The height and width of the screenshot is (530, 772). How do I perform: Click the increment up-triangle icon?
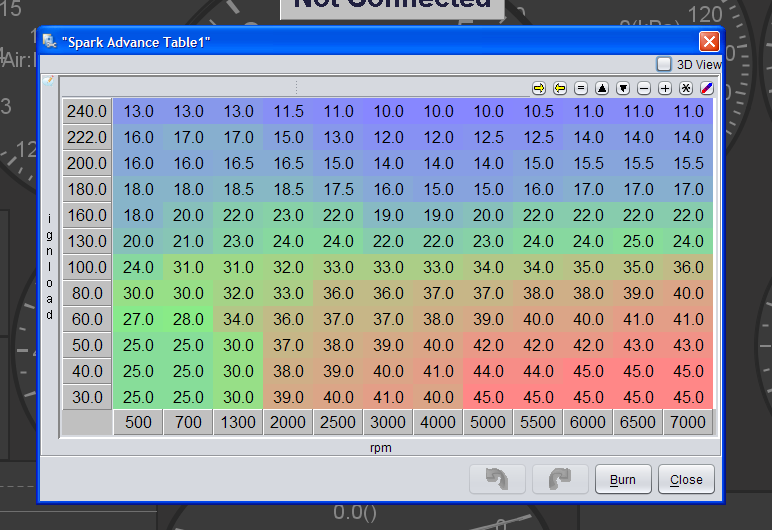[602, 88]
